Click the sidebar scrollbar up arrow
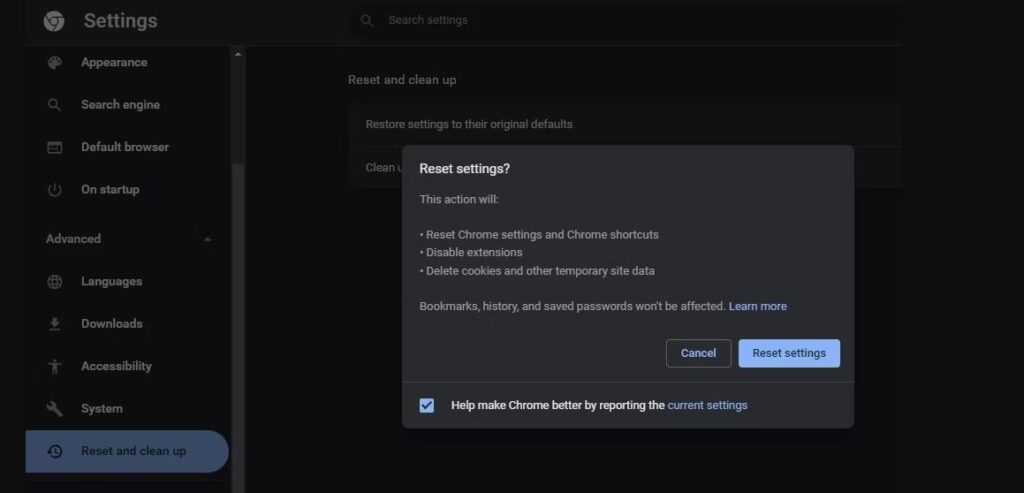Viewport: 1024px width, 493px height. (238, 54)
